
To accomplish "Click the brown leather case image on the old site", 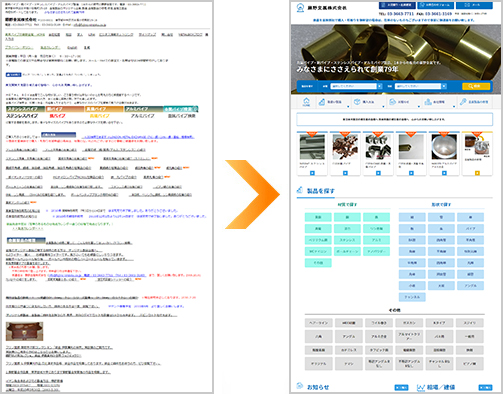I will 24,331.
